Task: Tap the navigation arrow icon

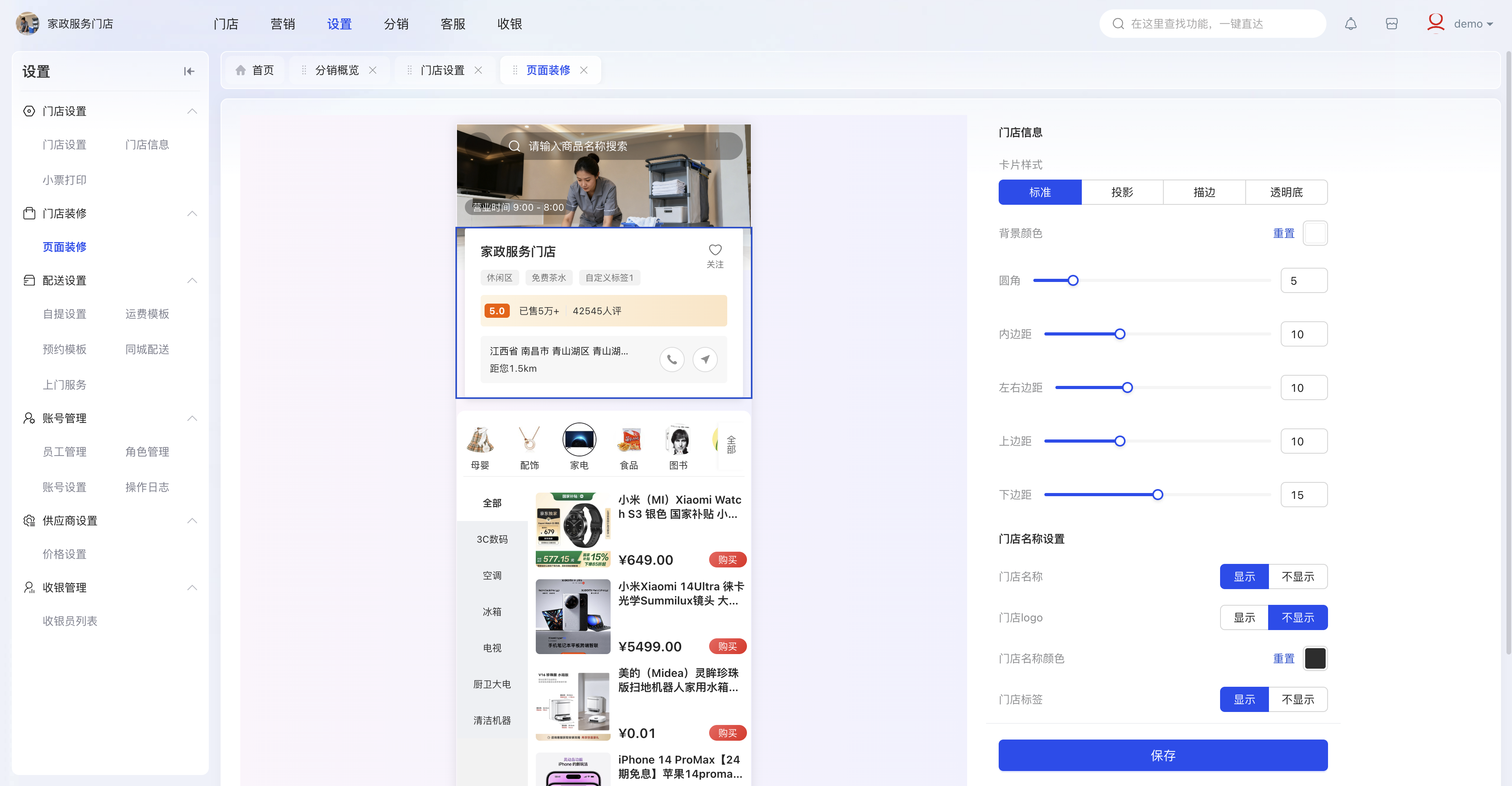Action: [705, 360]
